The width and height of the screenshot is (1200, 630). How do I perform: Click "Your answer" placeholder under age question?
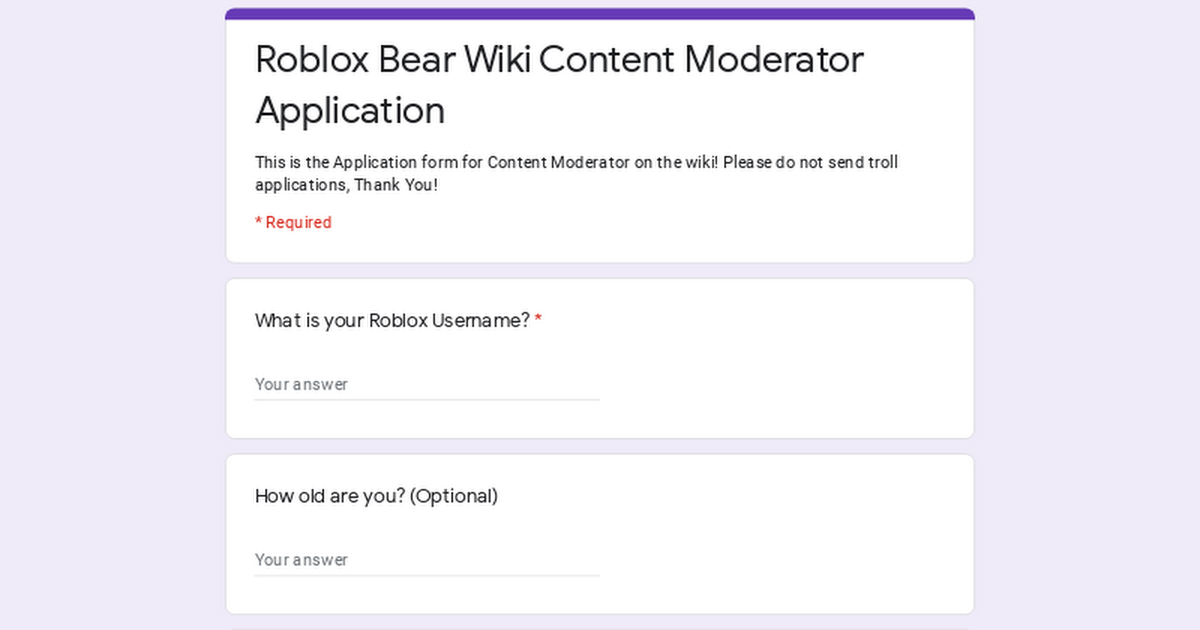[301, 560]
